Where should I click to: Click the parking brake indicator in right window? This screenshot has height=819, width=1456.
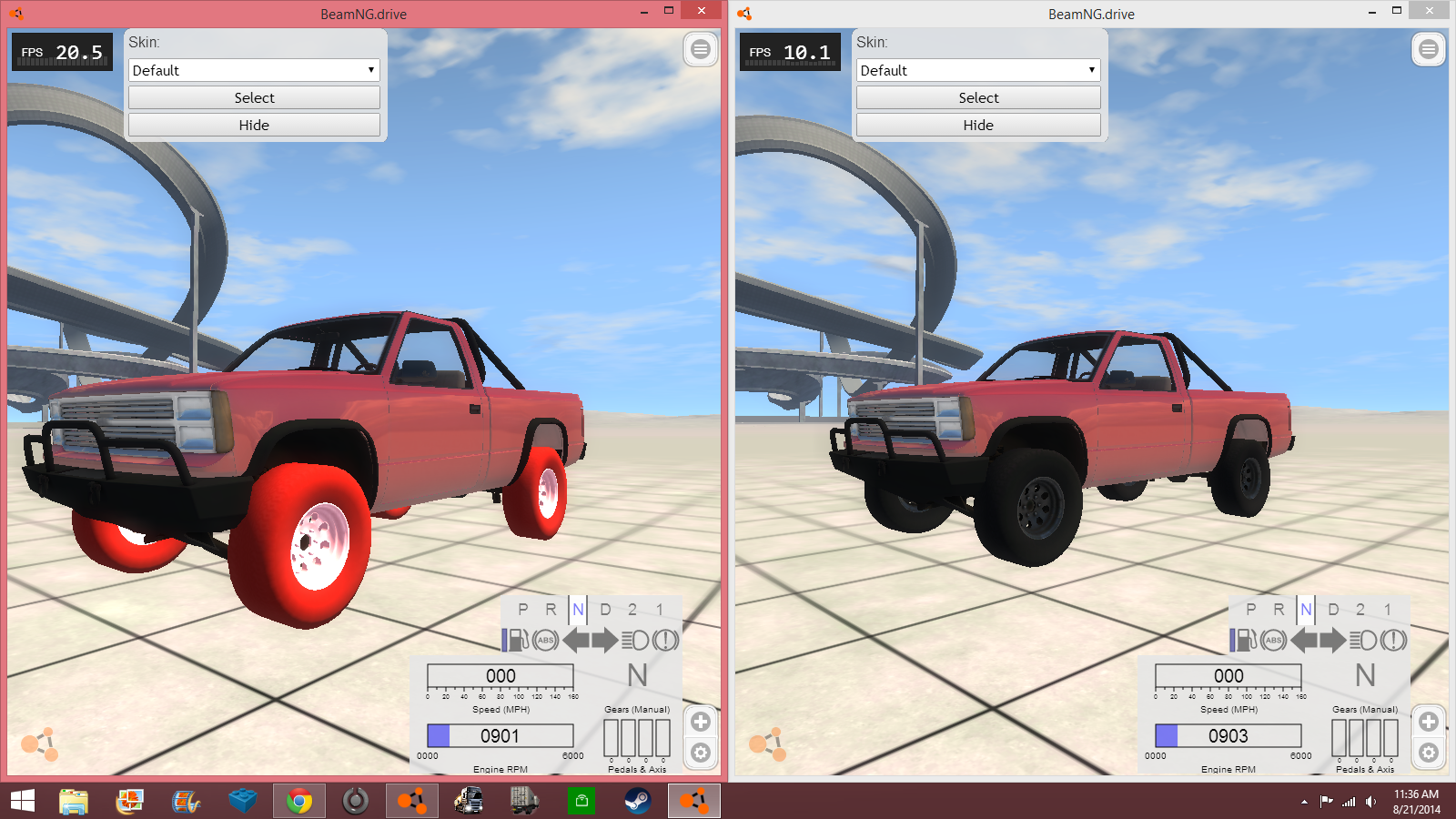coord(1394,640)
